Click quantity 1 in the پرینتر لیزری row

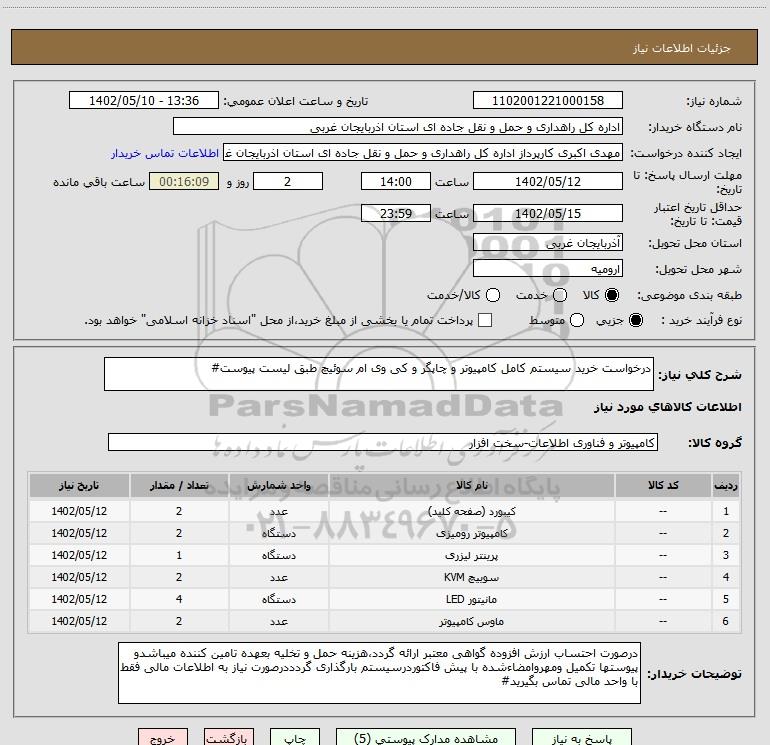[179, 555]
